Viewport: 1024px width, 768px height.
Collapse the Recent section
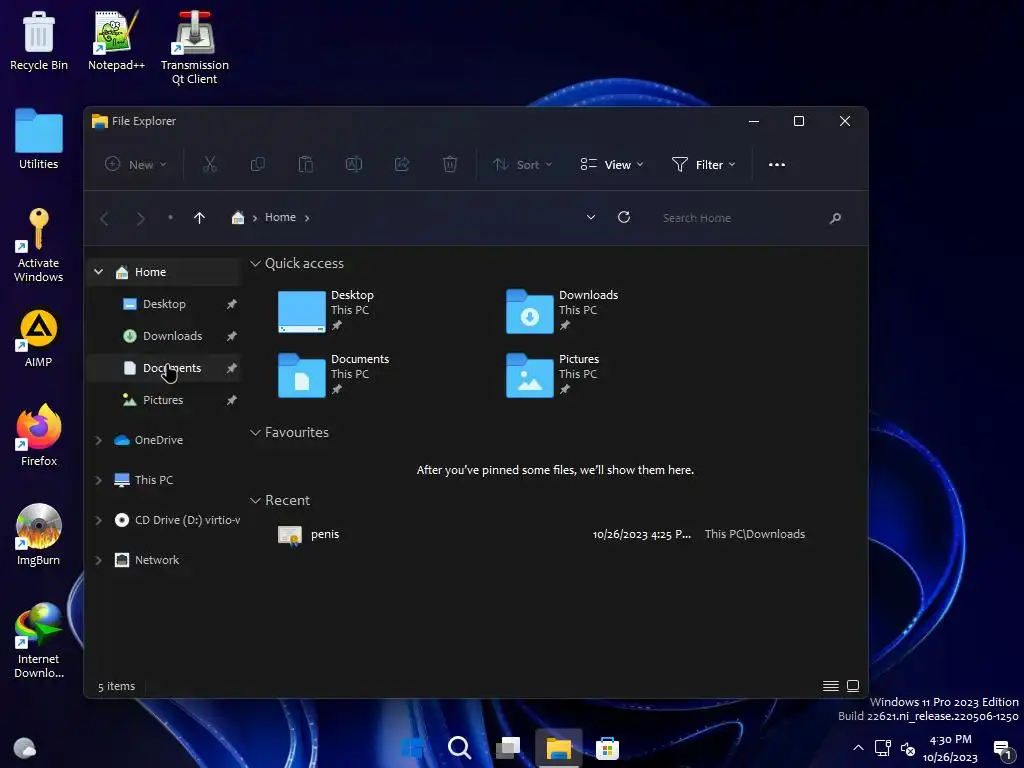pos(255,500)
